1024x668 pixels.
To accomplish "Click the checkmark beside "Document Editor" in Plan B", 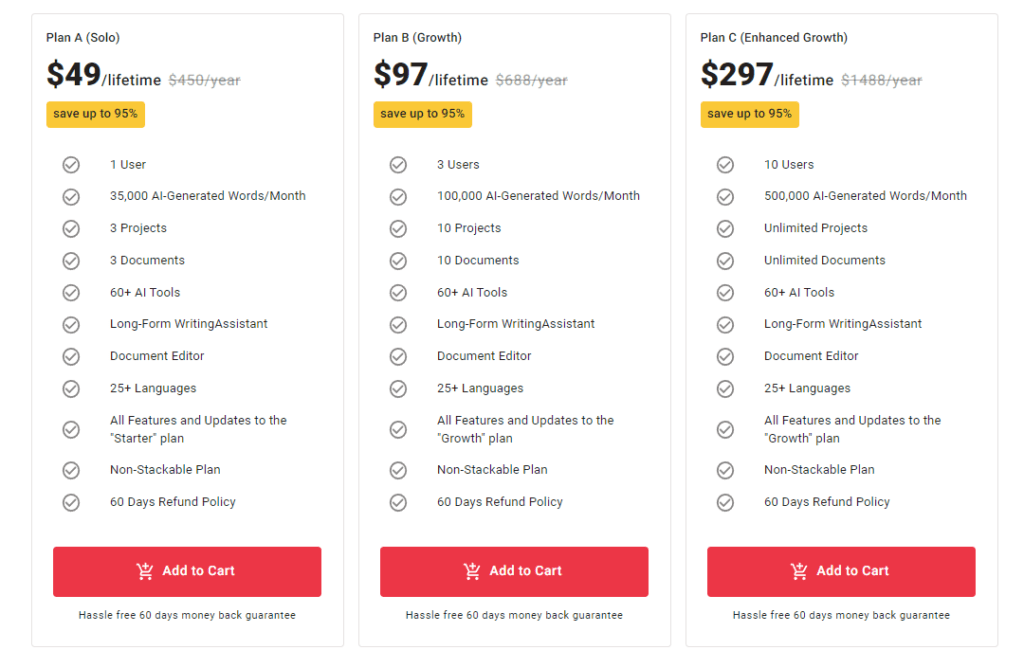I will (x=398, y=356).
